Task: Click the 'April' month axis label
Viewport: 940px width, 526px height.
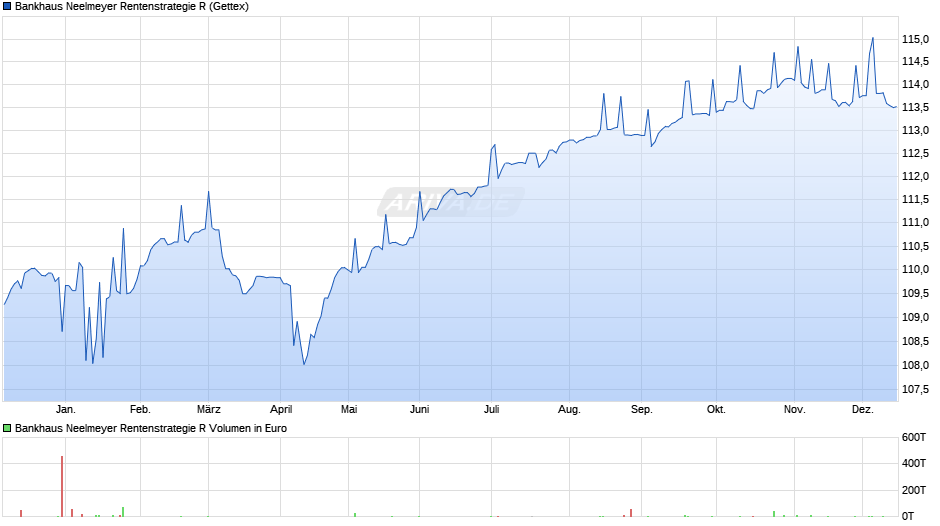Action: tap(281, 410)
